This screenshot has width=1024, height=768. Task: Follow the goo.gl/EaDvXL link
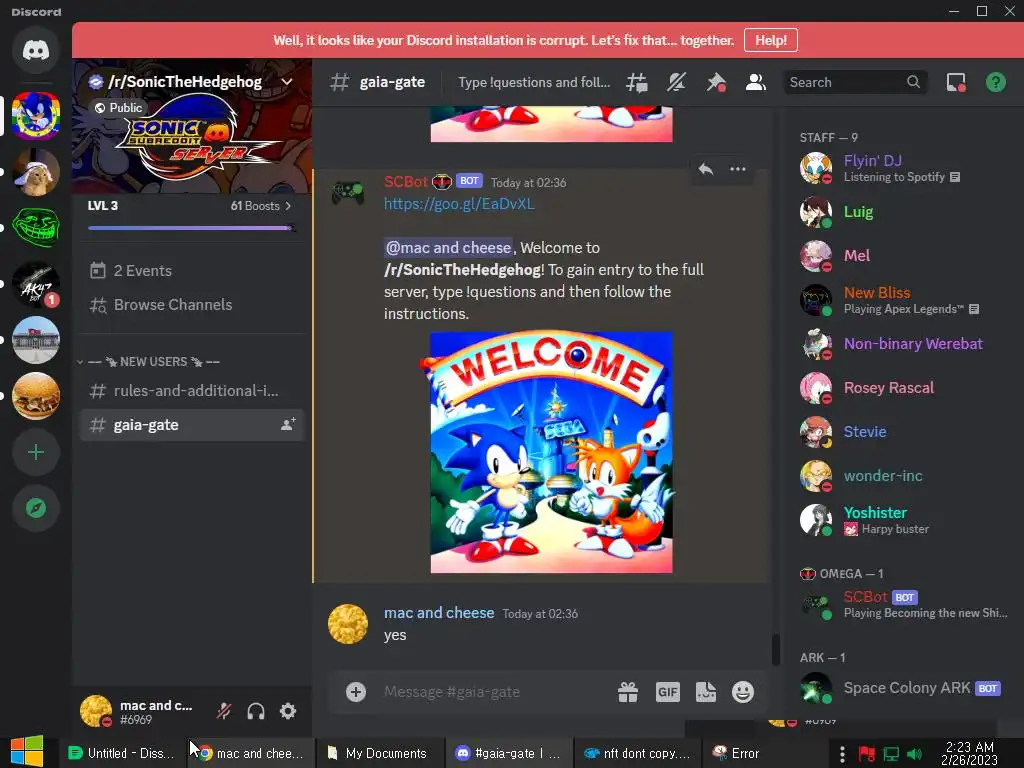[459, 204]
